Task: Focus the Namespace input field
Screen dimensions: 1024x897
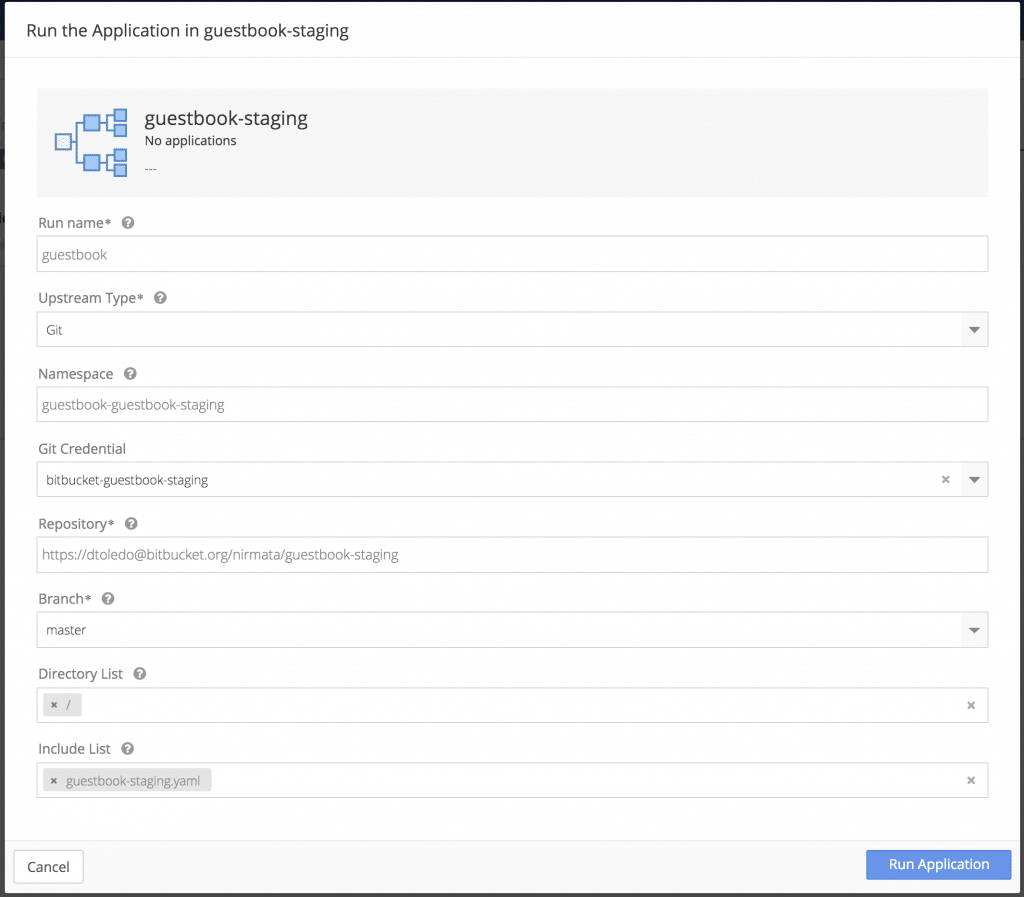Action: (512, 405)
